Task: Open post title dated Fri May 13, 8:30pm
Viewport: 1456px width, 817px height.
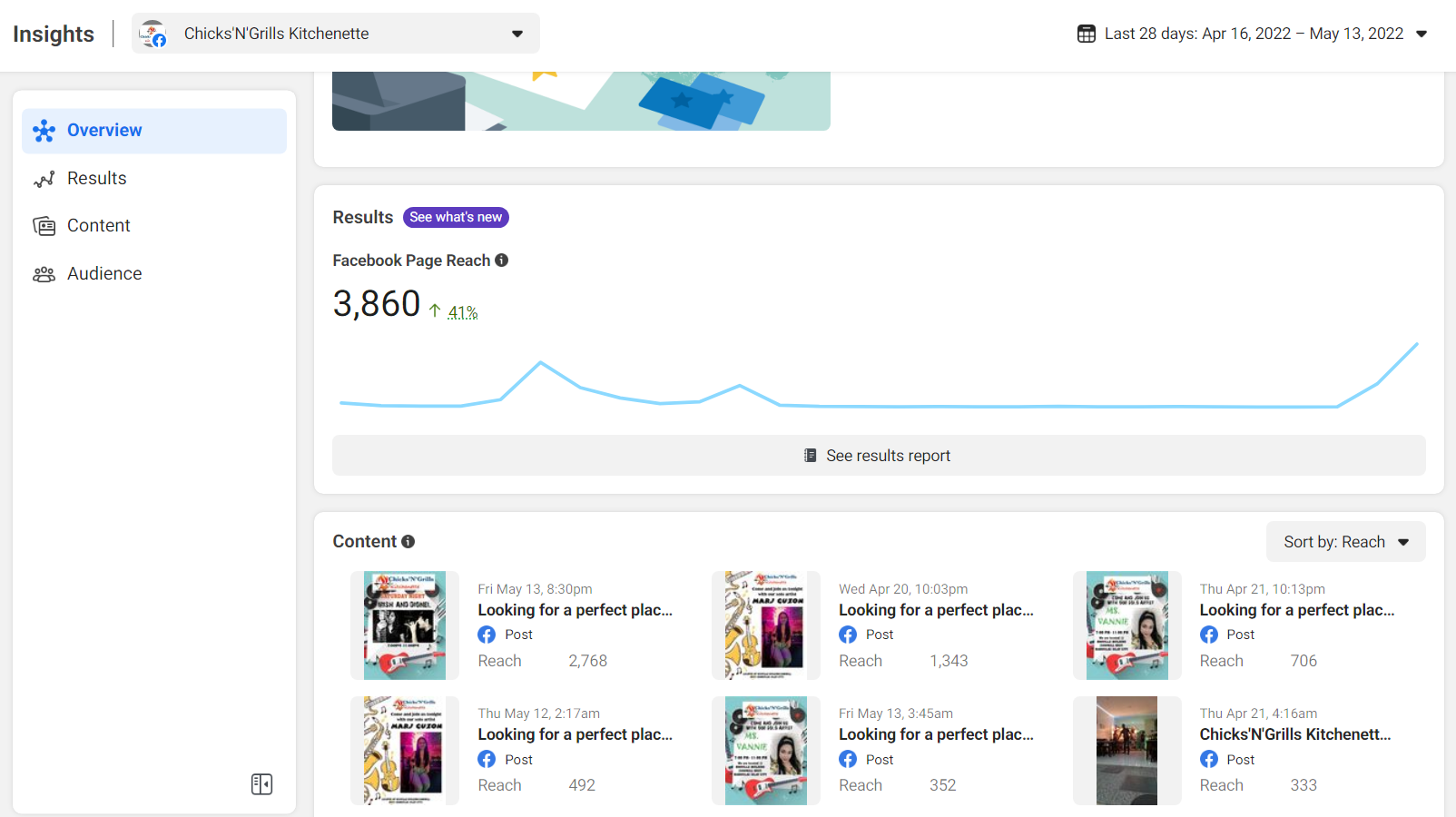Action: pos(576,611)
